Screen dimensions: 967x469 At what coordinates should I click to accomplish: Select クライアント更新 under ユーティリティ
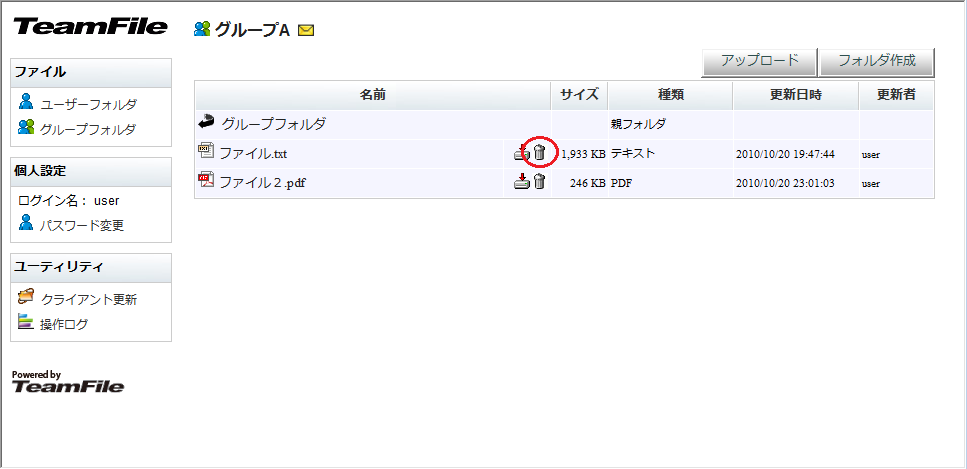(88, 299)
